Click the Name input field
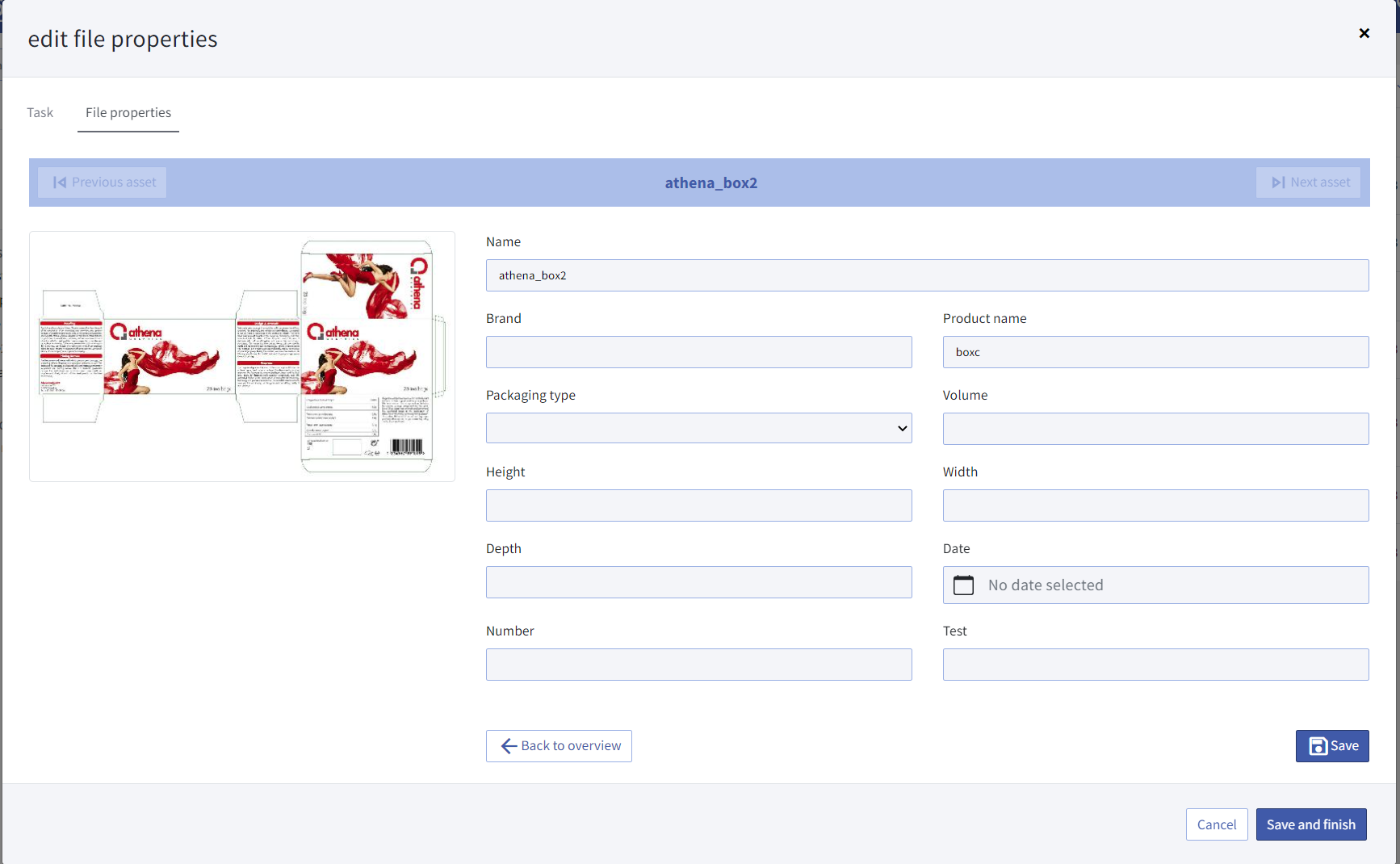This screenshot has width=1400, height=864. (x=927, y=275)
